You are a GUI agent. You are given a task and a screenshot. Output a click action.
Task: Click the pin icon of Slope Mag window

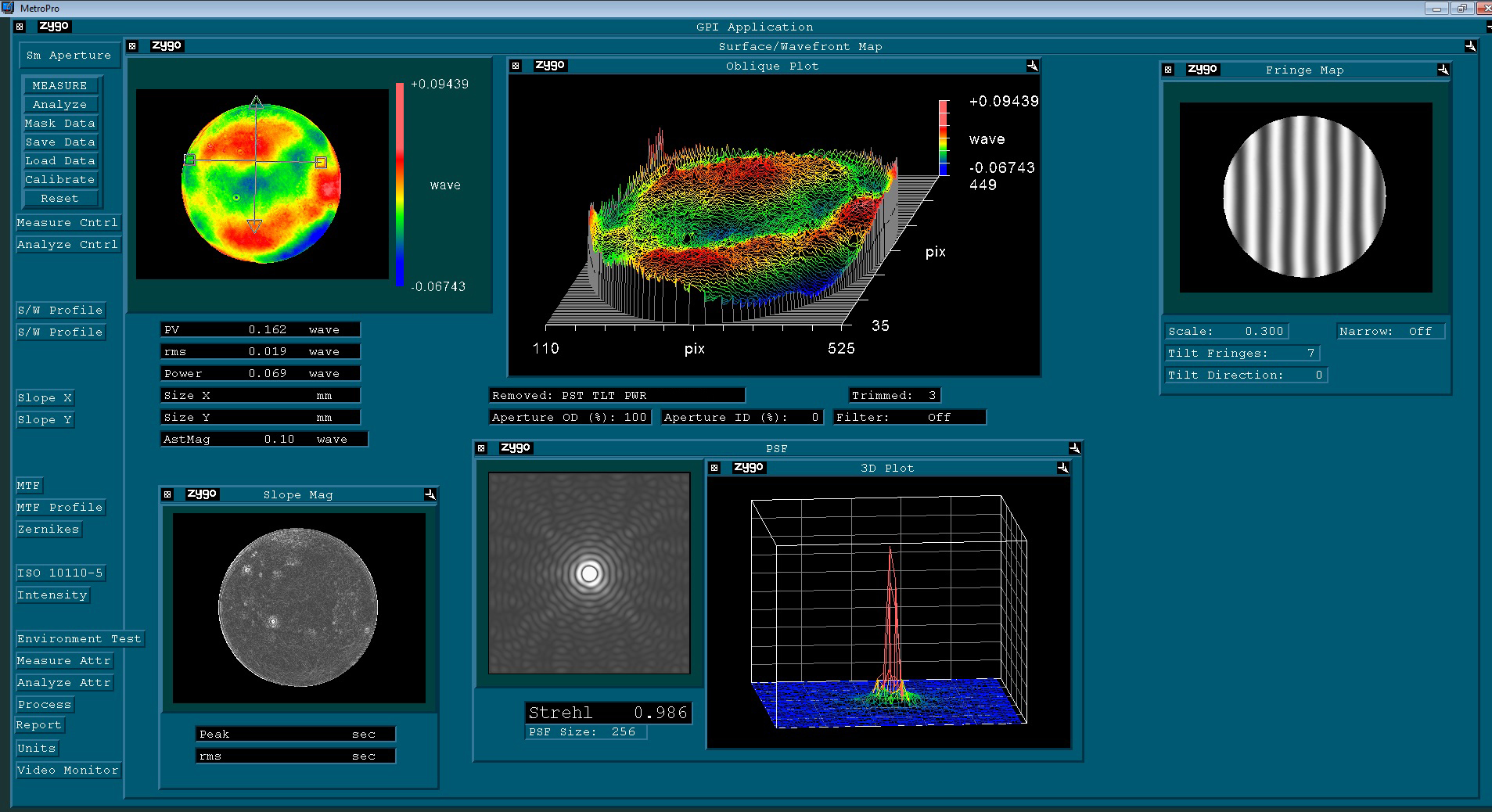pyautogui.click(x=430, y=494)
